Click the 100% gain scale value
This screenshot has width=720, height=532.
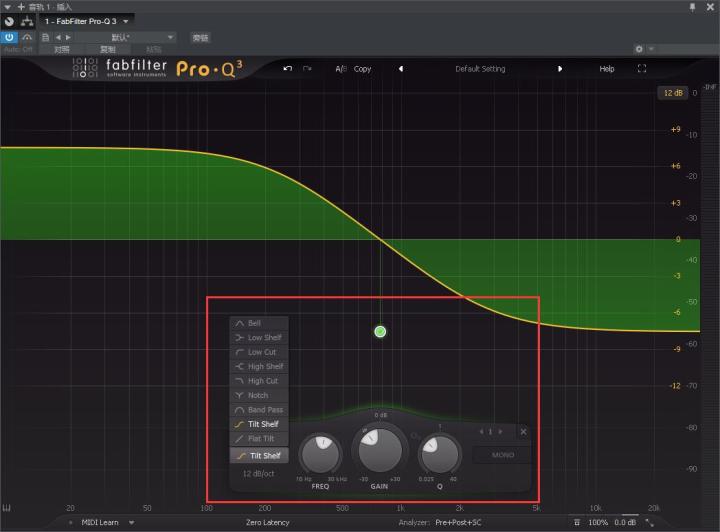click(x=598, y=522)
